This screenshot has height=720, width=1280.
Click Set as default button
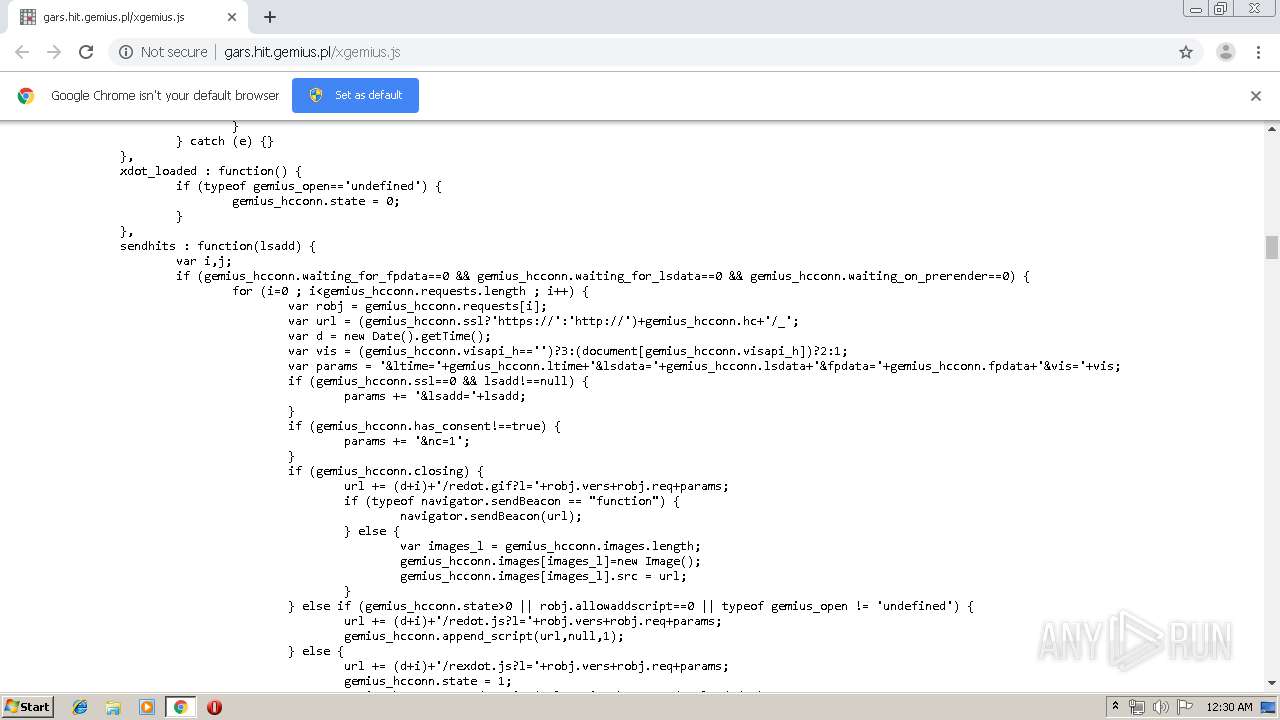click(x=355, y=95)
